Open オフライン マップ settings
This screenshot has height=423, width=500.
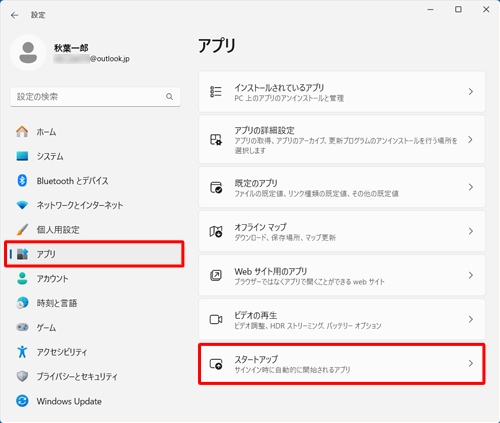342,231
